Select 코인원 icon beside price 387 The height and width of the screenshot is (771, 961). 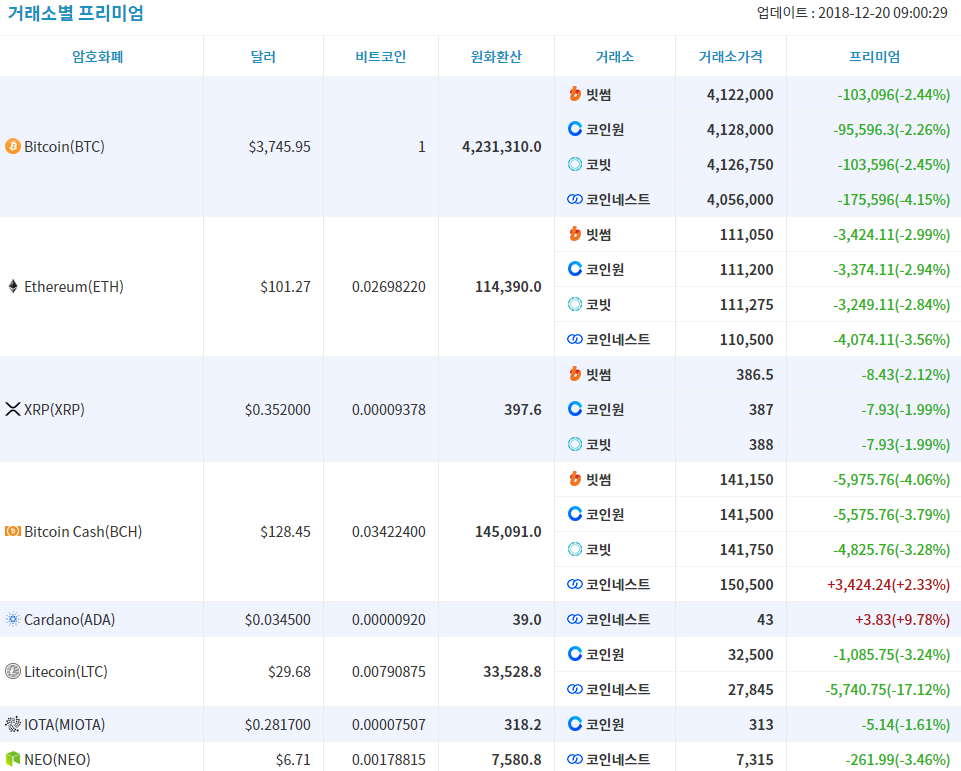[575, 408]
